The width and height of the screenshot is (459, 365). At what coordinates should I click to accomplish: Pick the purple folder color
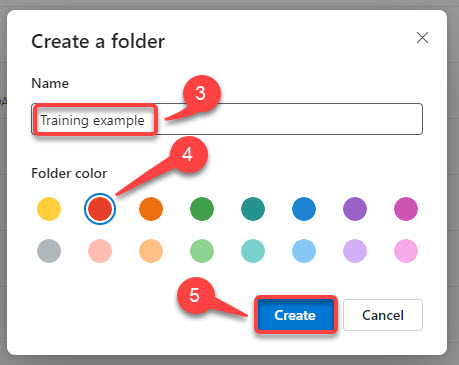coord(355,209)
